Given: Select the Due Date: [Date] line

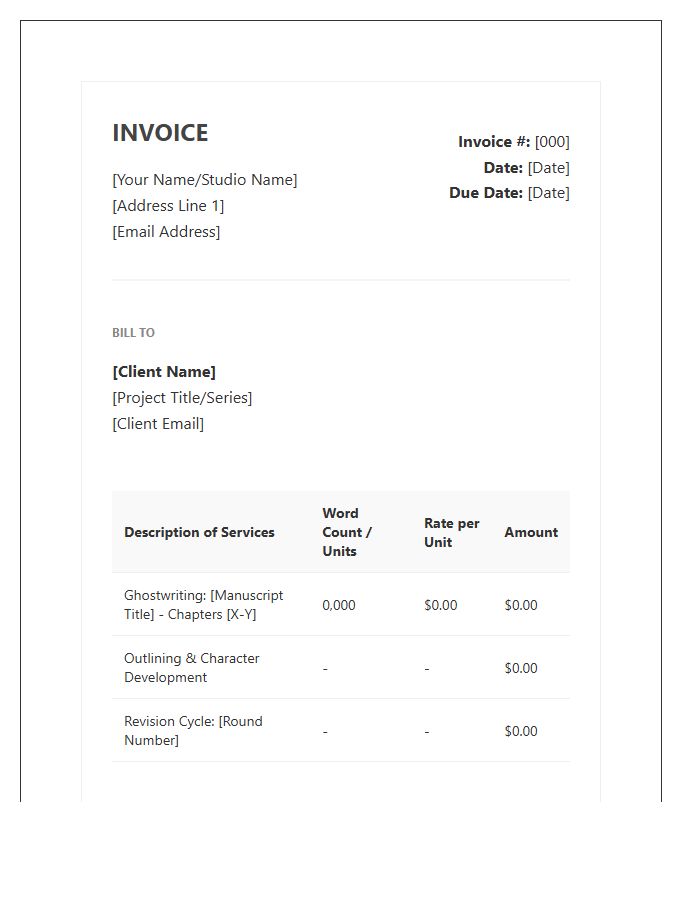Looking at the screenshot, I should pos(510,193).
